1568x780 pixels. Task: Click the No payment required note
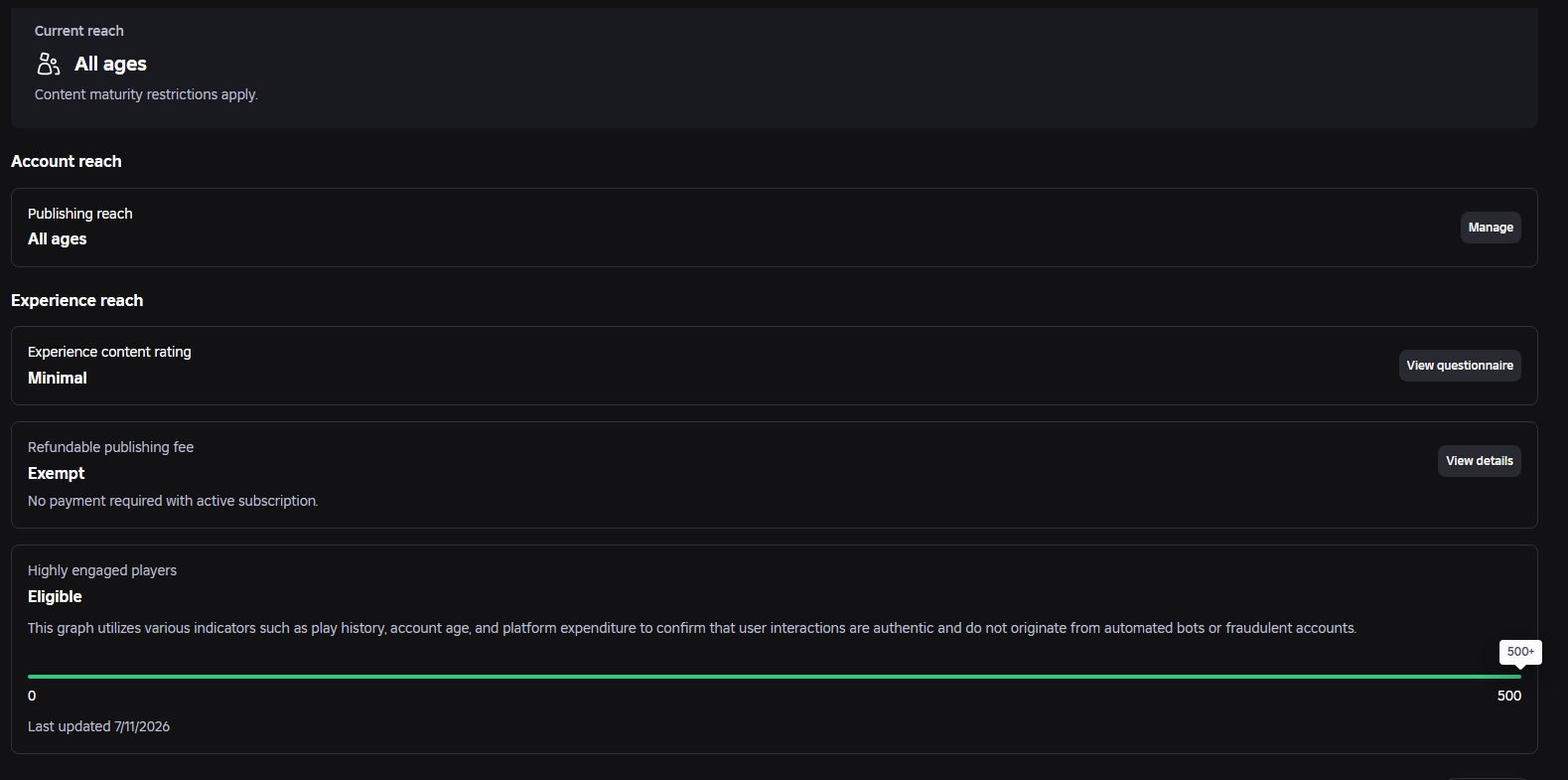pos(173,501)
